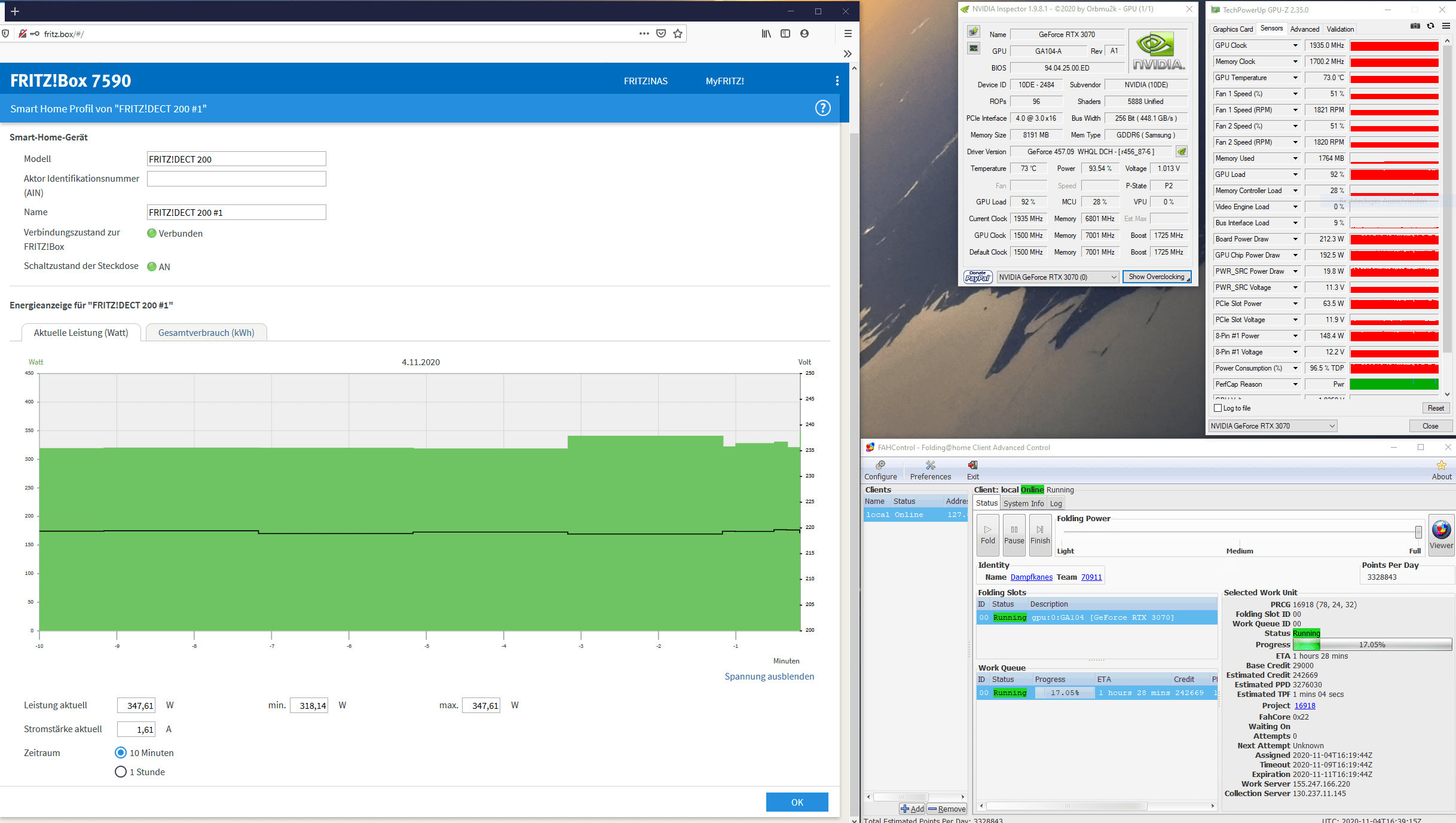Switch to GPU-Z Graphics Card tab
The height and width of the screenshot is (823, 1456).
[1232, 29]
